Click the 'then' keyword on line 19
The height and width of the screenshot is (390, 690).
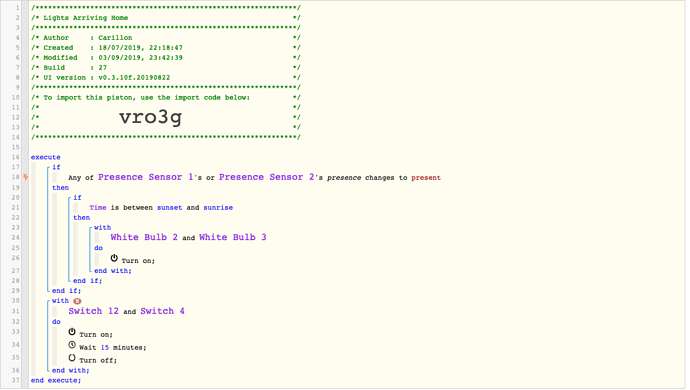point(60,188)
